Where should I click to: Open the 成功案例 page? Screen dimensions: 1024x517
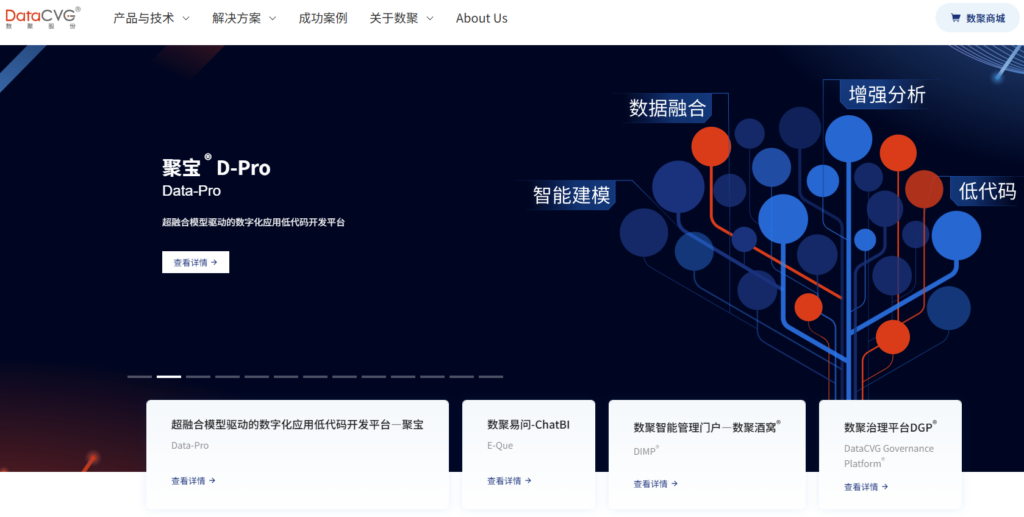[x=323, y=18]
